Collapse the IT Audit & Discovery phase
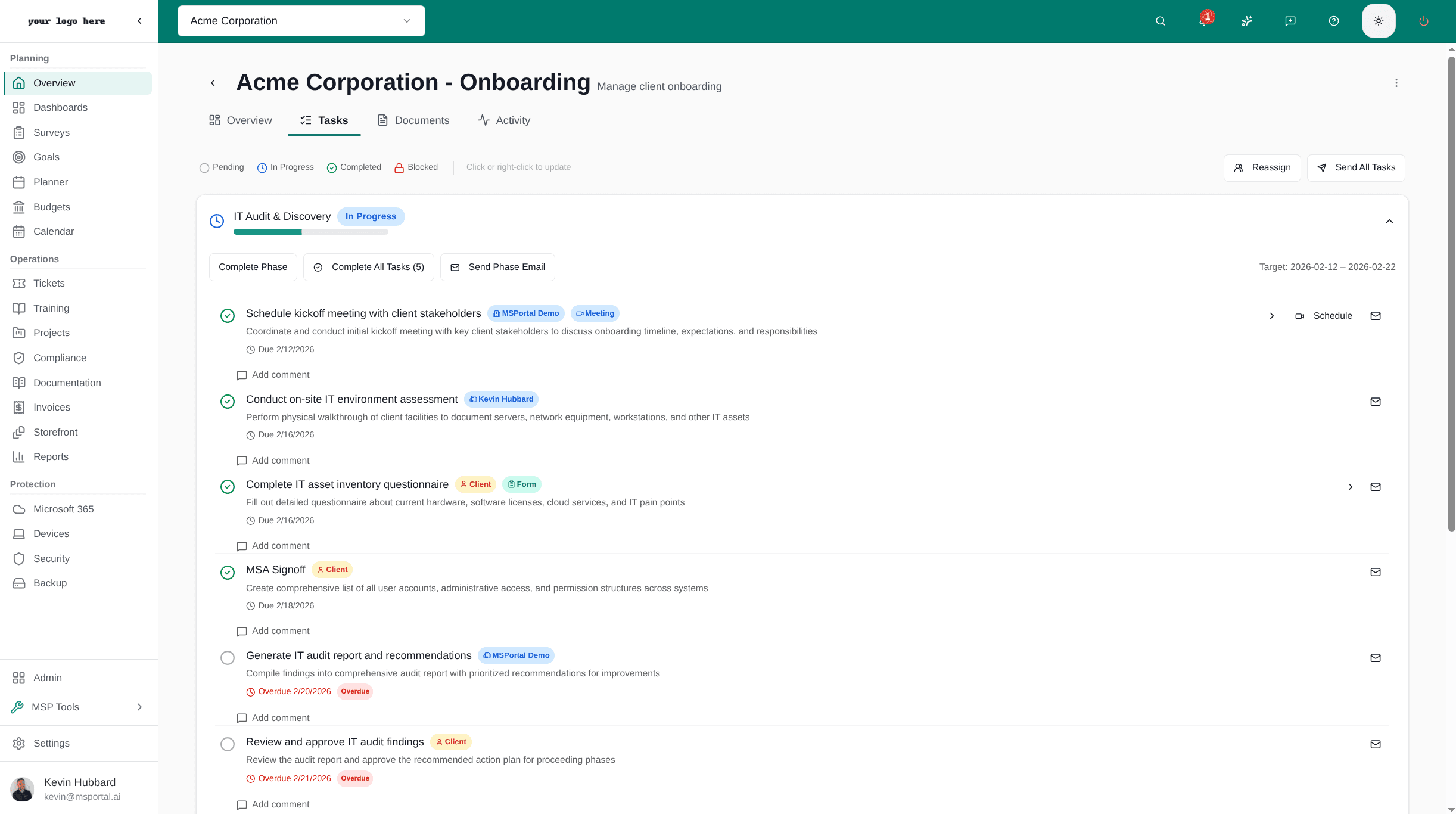This screenshot has width=1456, height=814. tap(1389, 221)
